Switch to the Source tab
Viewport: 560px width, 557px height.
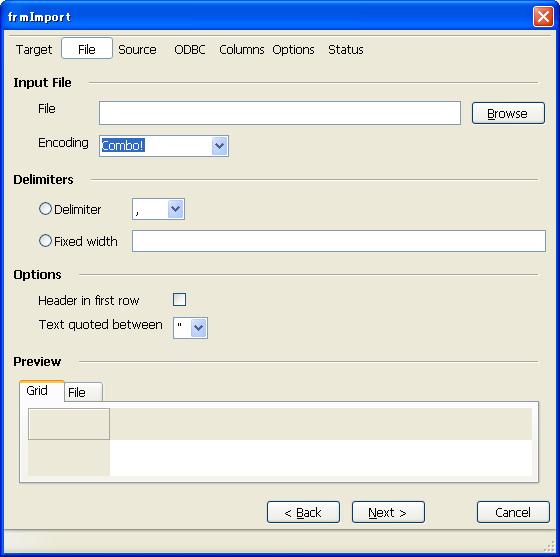137,49
